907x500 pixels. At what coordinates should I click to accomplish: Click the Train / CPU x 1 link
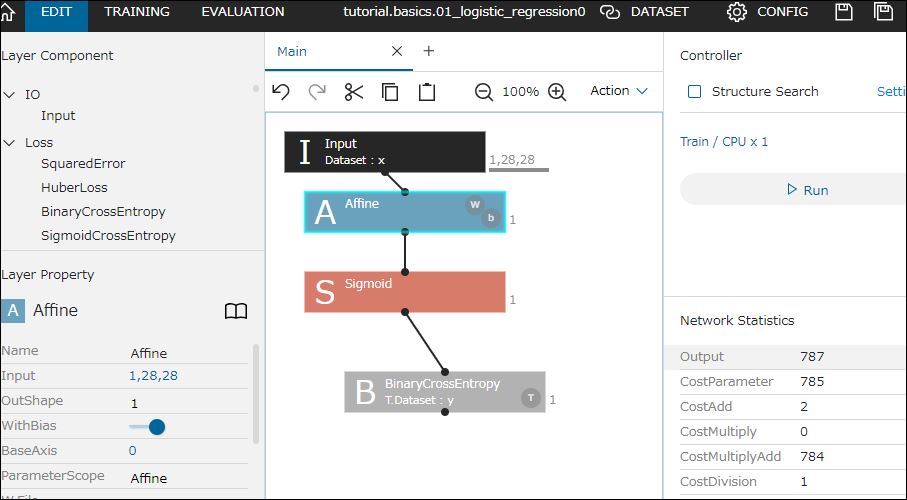[x=724, y=142]
